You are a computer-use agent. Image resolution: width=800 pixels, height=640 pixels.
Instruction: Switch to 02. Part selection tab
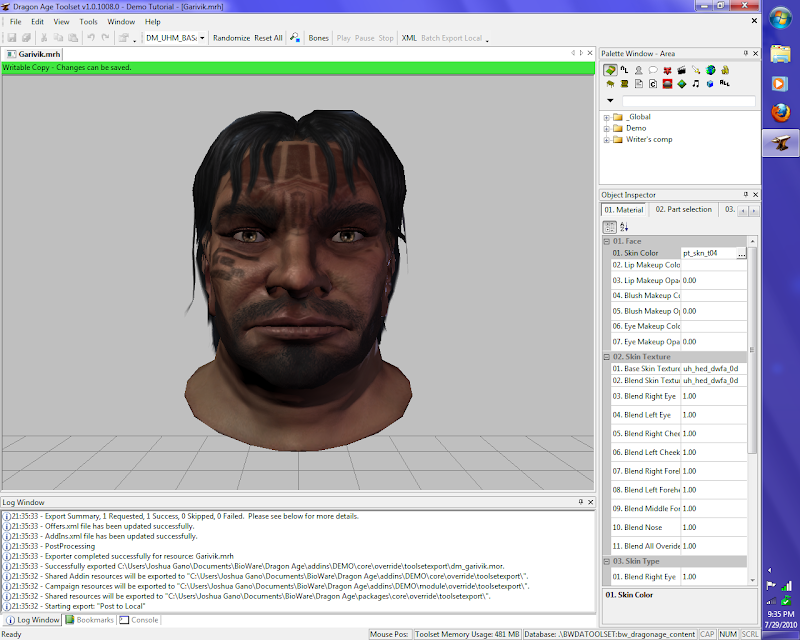(683, 209)
